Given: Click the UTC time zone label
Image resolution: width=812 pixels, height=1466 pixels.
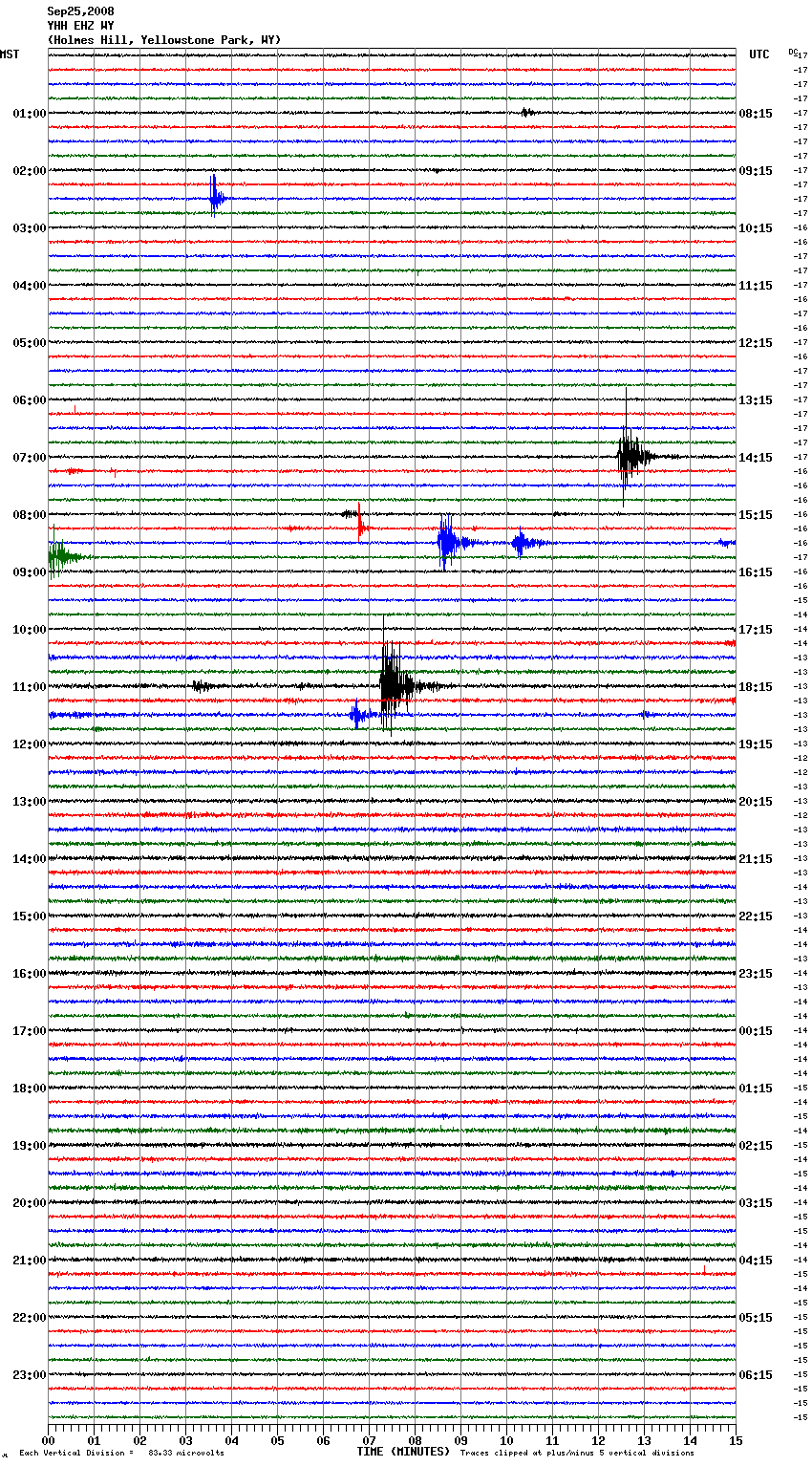Looking at the screenshot, I should click(x=759, y=54).
